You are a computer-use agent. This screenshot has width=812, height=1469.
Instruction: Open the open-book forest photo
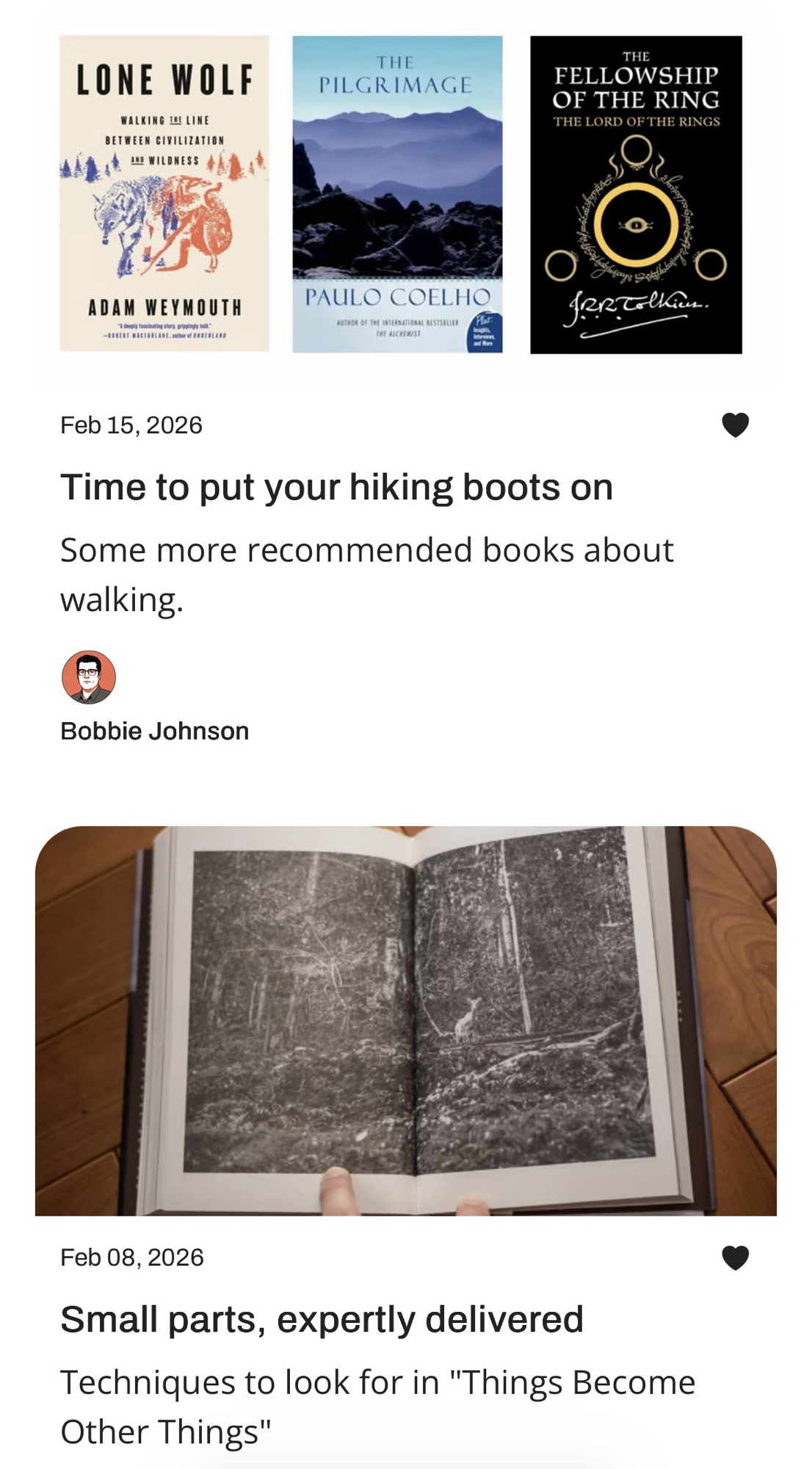tap(406, 1021)
